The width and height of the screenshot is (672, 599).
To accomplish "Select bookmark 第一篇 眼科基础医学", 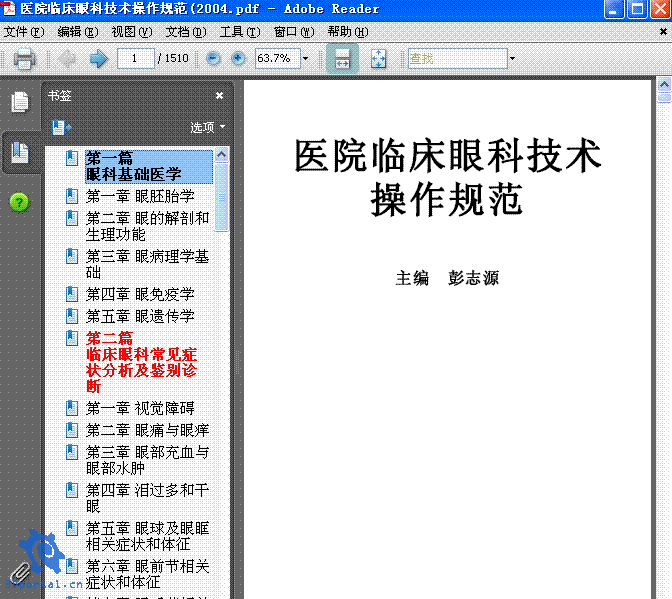I will (149, 166).
